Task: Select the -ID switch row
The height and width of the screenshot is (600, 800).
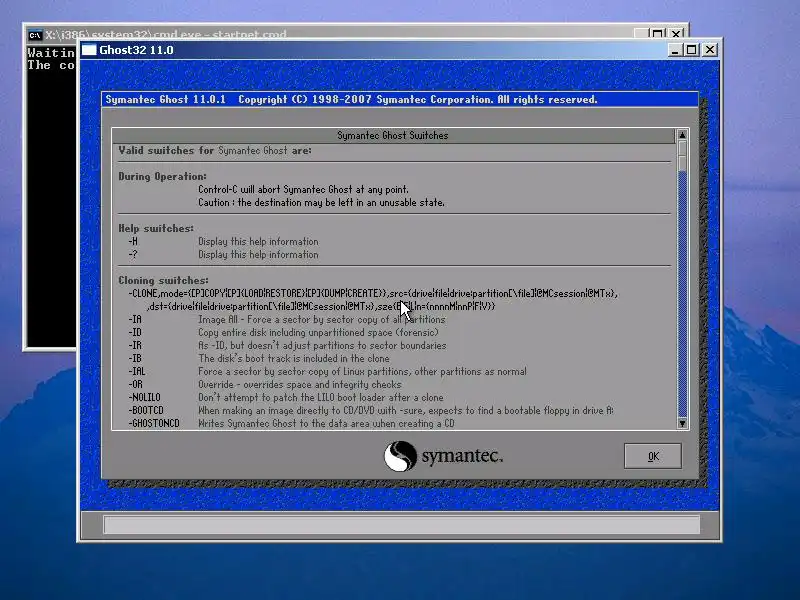Action: click(x=283, y=333)
